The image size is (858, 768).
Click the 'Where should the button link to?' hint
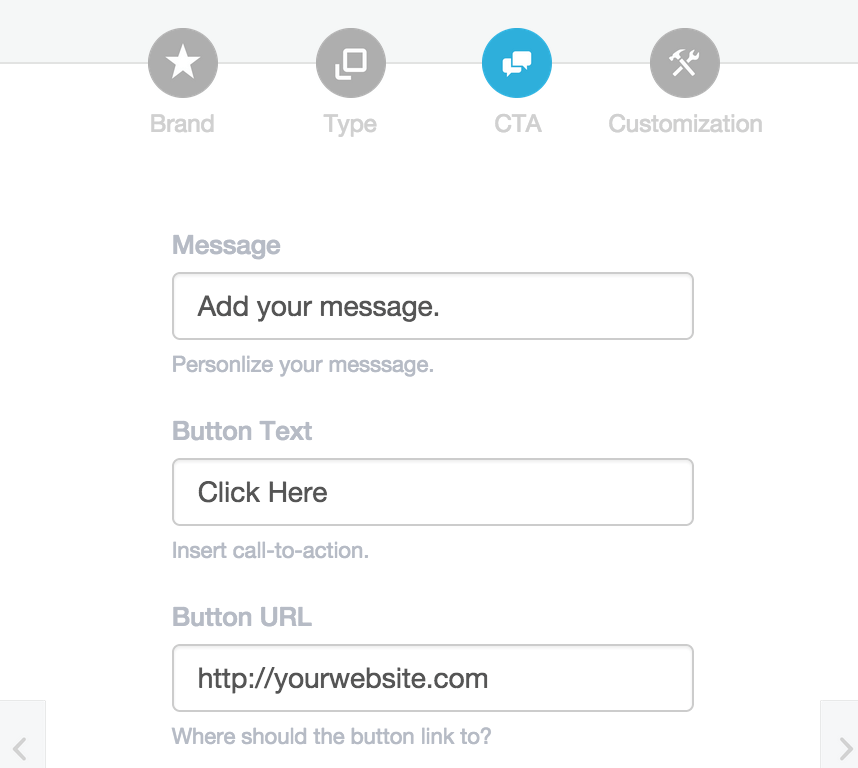coord(332,736)
